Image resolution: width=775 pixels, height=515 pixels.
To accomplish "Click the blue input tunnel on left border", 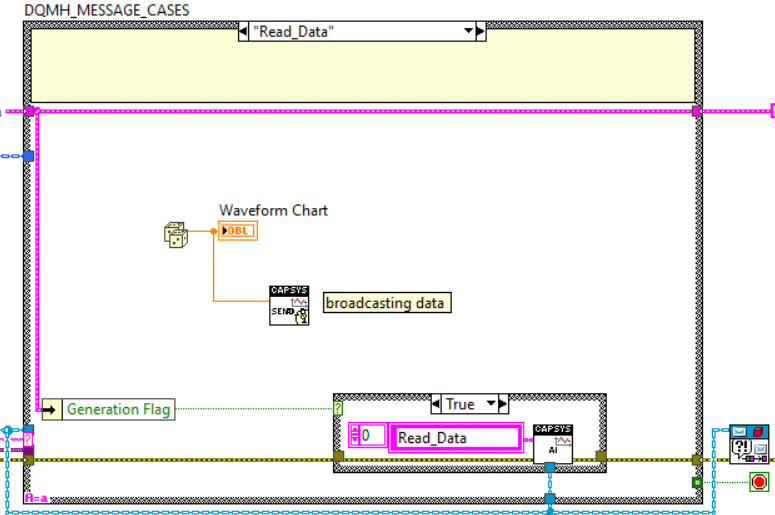I will coord(29,156).
